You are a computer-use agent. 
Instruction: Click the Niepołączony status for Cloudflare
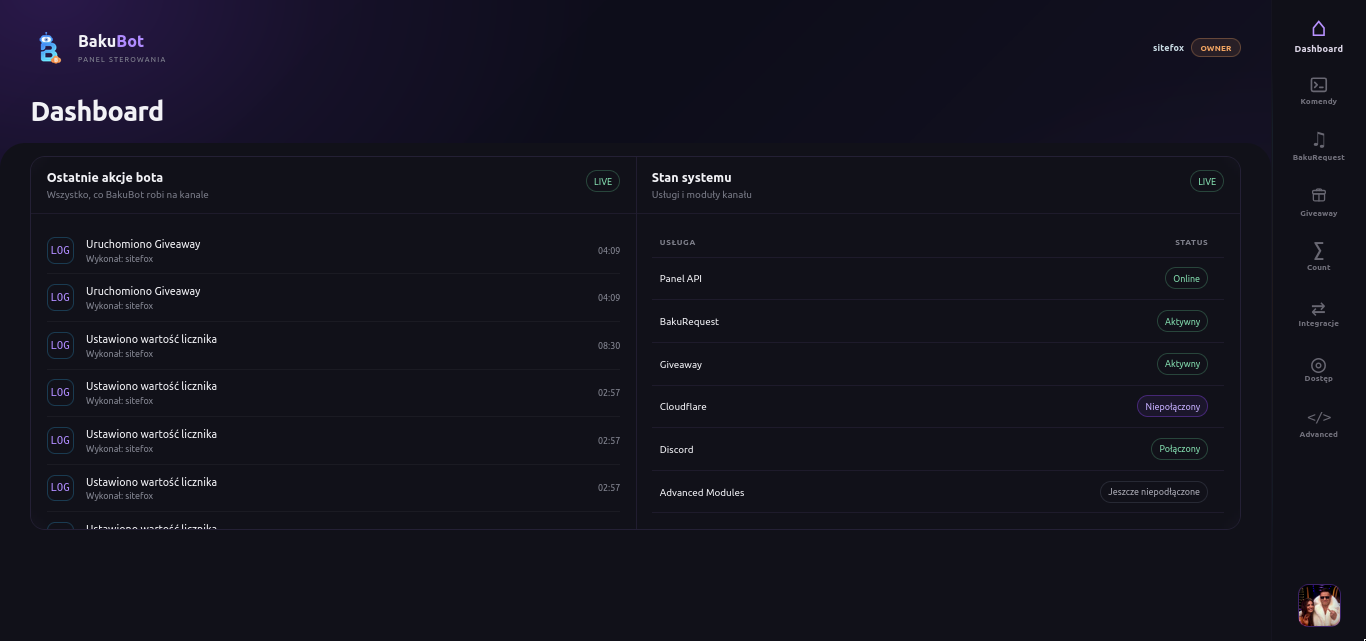(1172, 406)
